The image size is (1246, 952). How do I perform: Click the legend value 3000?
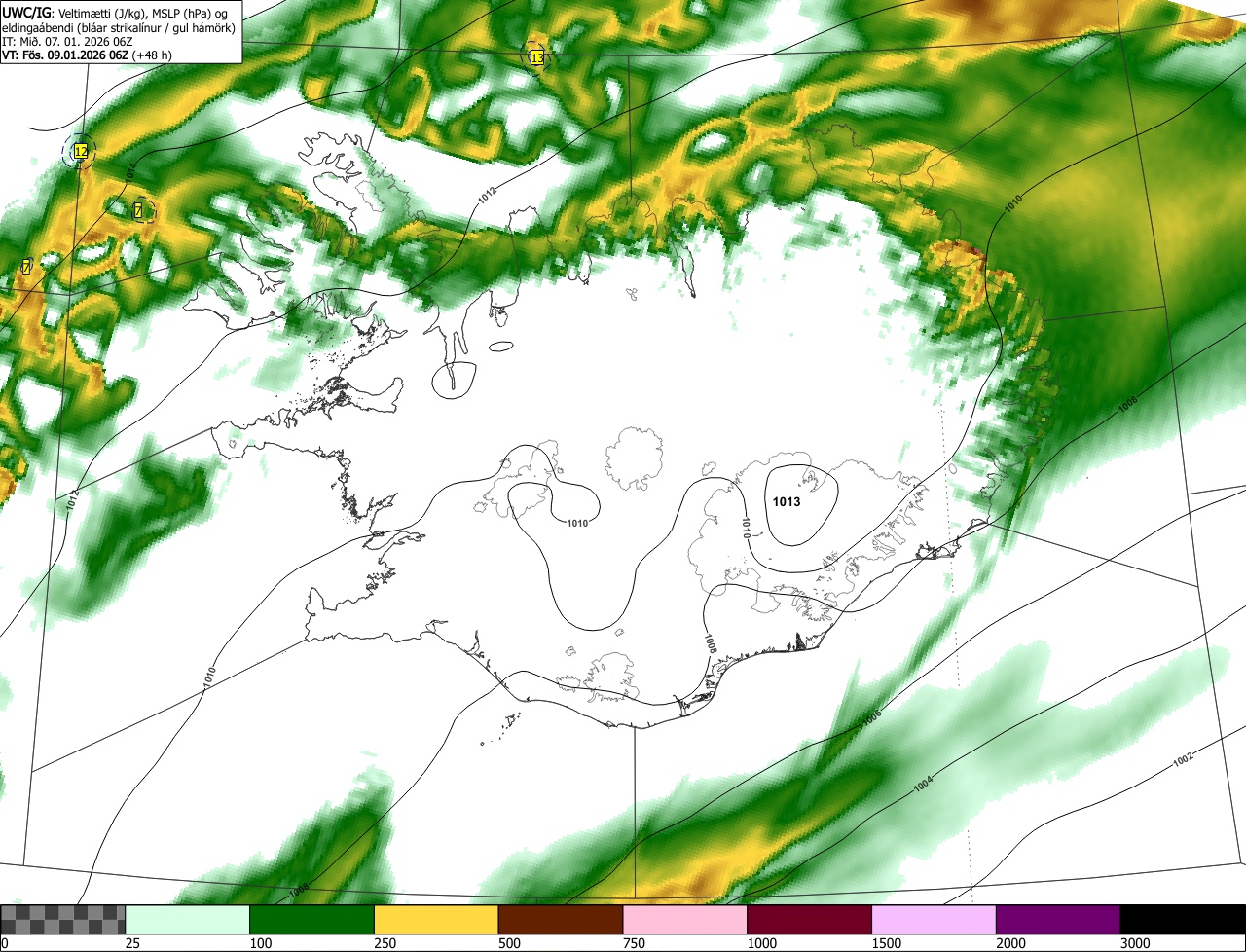[x=1135, y=943]
